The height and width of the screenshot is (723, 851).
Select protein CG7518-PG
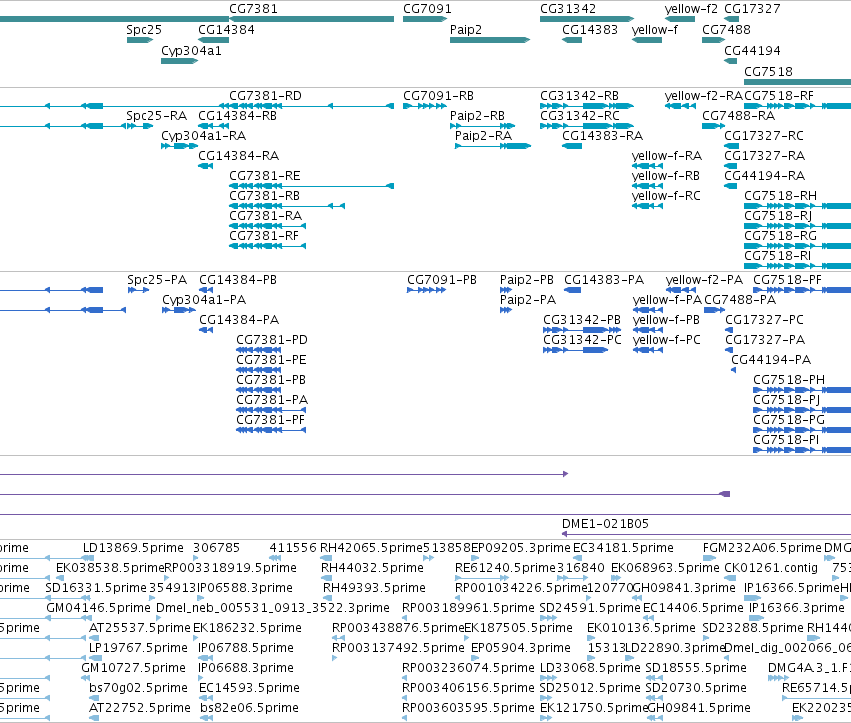click(x=802, y=430)
